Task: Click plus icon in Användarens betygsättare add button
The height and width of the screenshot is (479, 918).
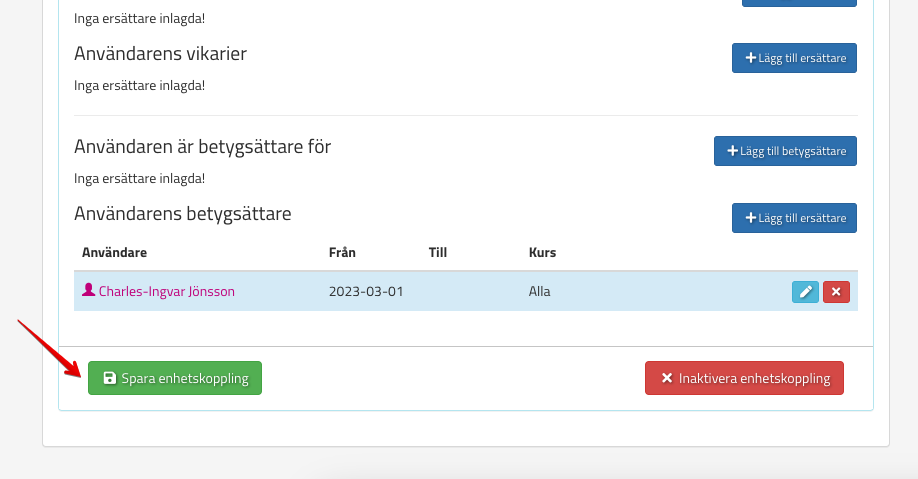Action: 751,218
